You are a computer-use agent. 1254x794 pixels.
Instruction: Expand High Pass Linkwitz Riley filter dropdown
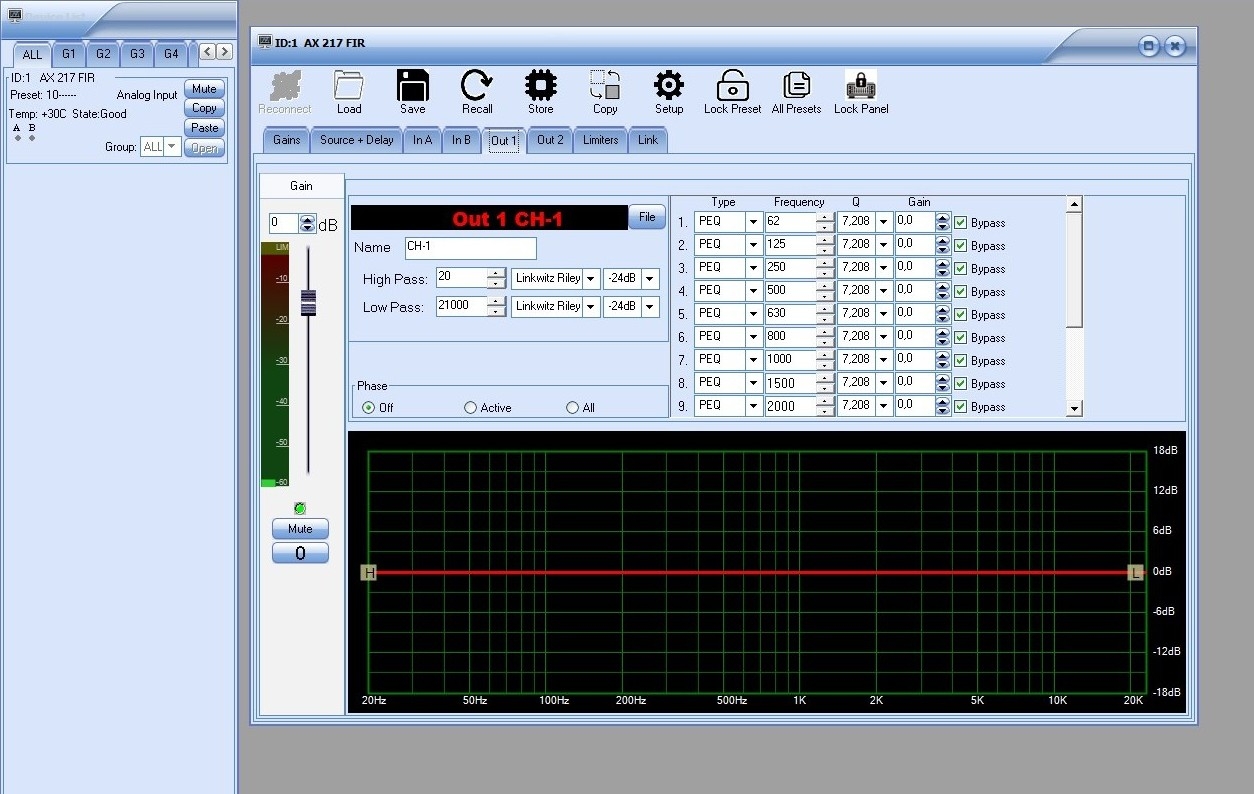[591, 279]
